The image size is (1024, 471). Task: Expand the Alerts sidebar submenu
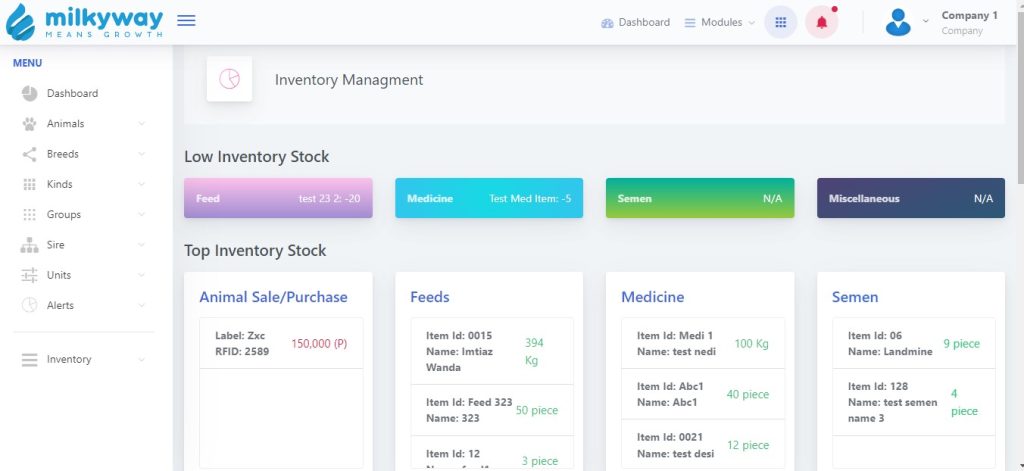(x=141, y=305)
